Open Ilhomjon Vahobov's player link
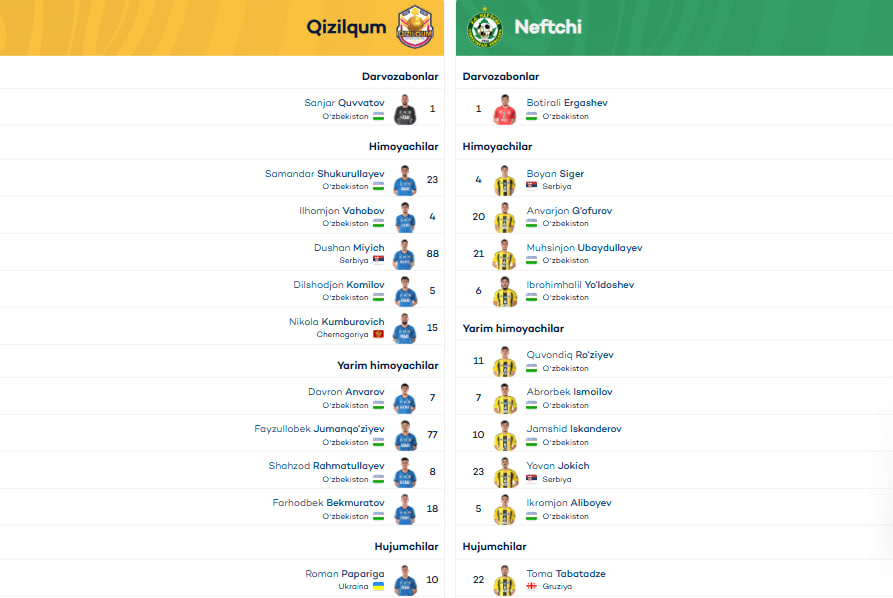 tap(342, 211)
